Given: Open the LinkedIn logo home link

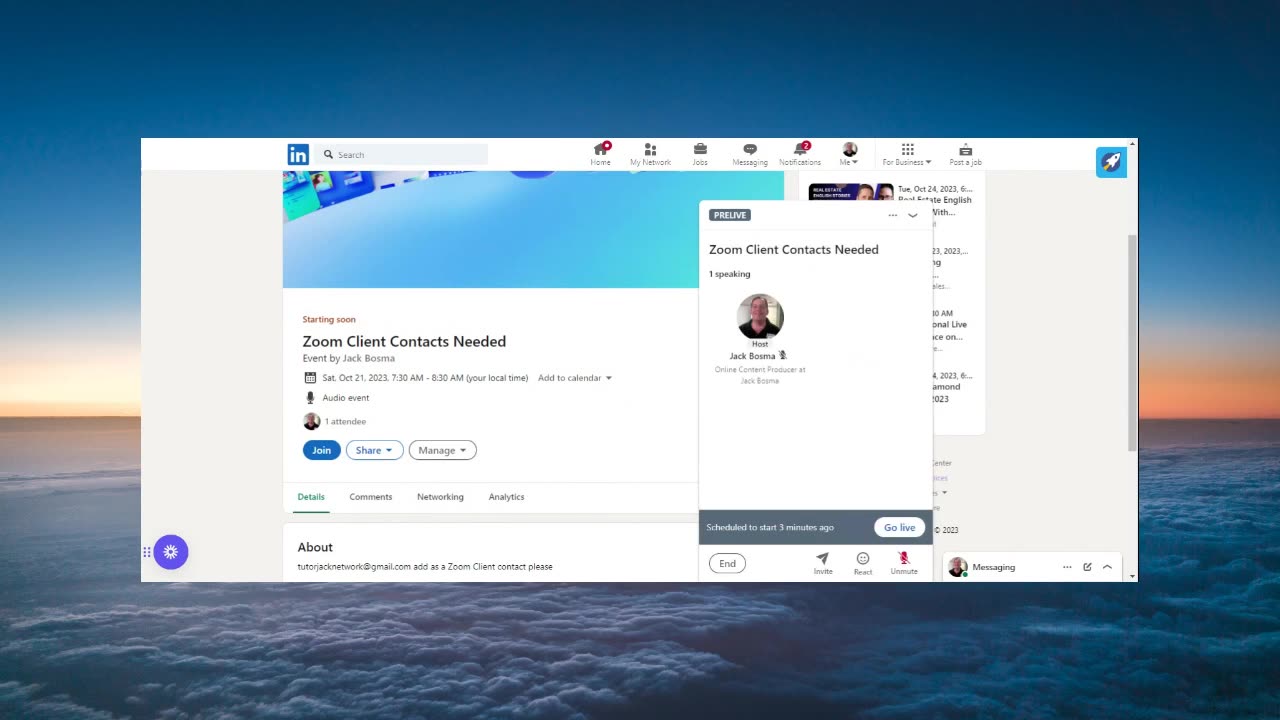Looking at the screenshot, I should (298, 154).
